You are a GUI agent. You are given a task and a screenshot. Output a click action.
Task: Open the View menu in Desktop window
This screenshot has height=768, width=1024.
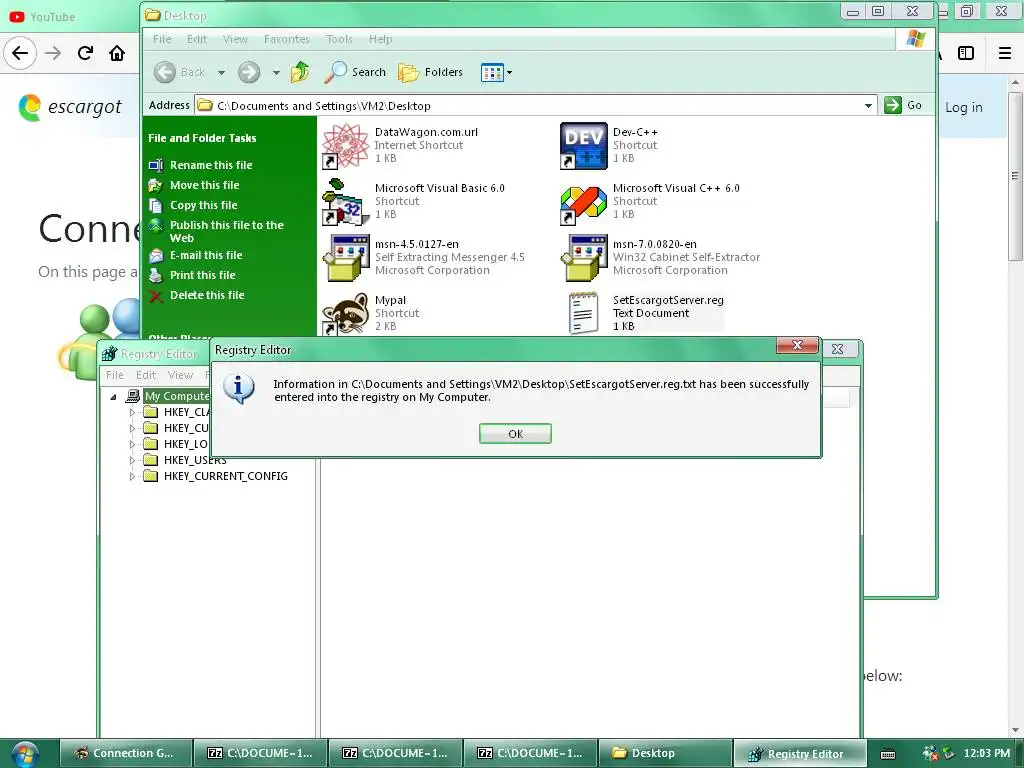click(x=235, y=39)
